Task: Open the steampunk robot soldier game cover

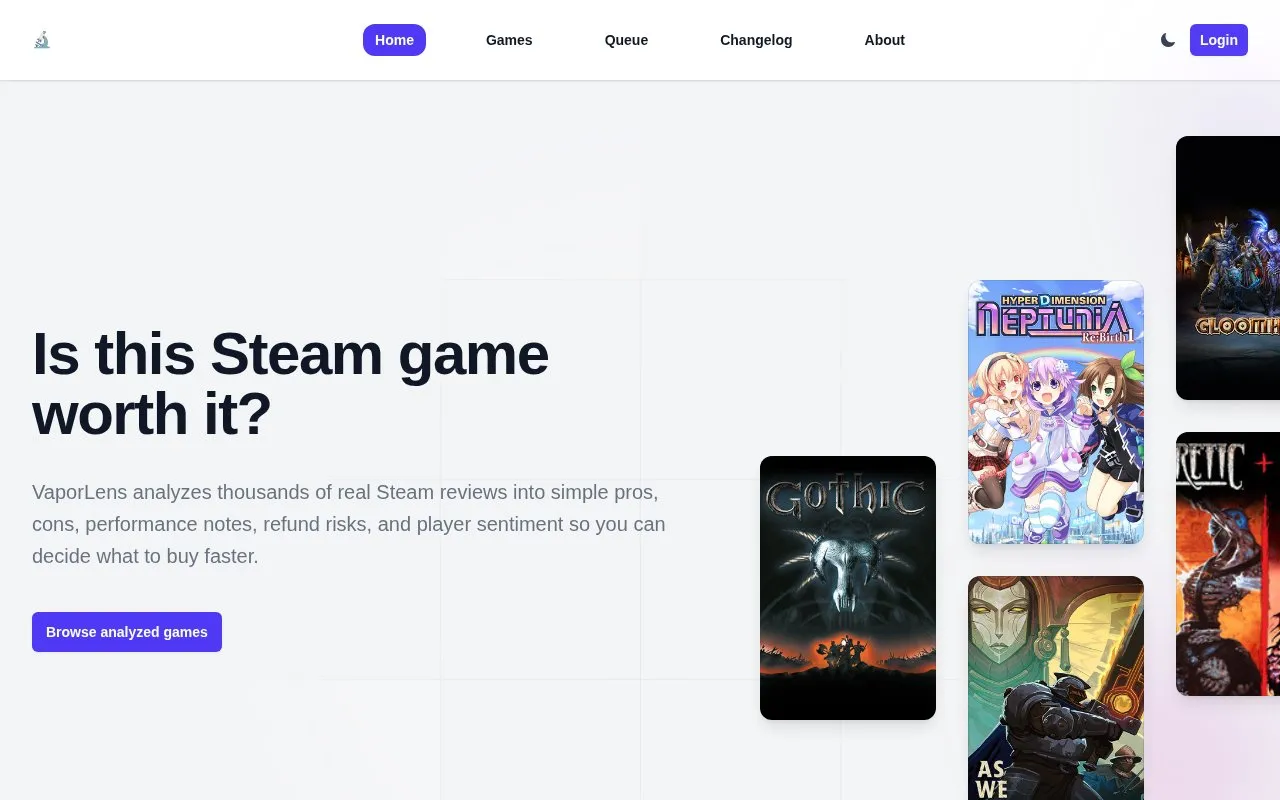Action: pos(1056,688)
